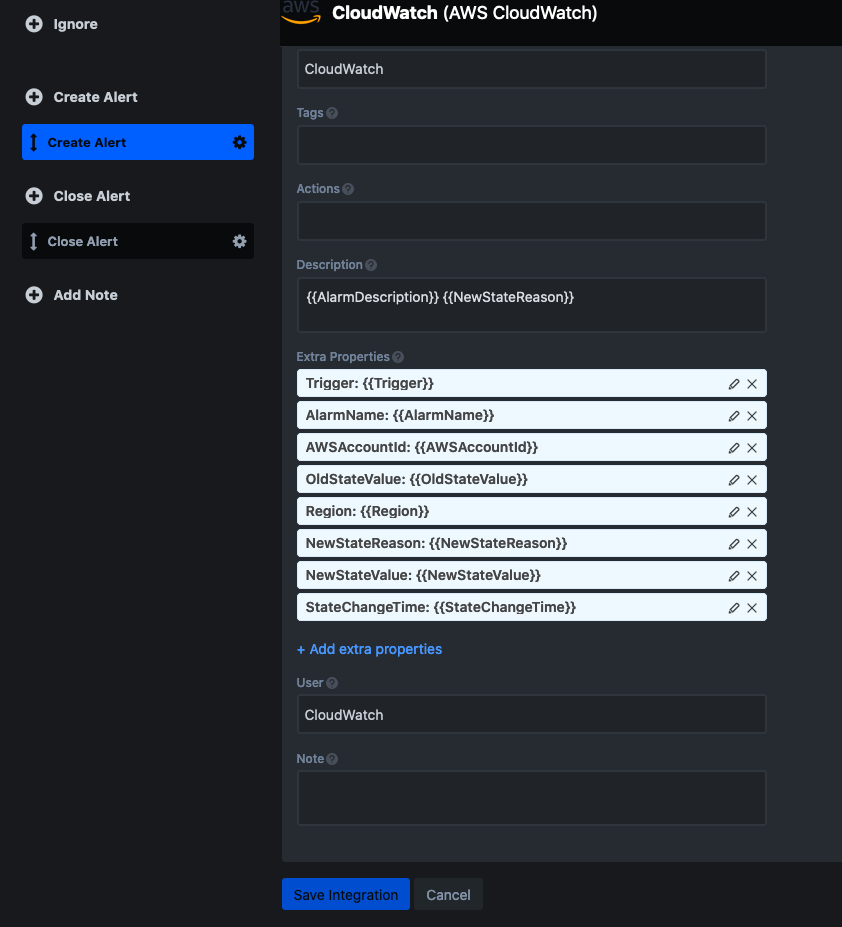Select the dark Close Alert rule
Viewport: 842px width, 927px height.
[x=138, y=241]
